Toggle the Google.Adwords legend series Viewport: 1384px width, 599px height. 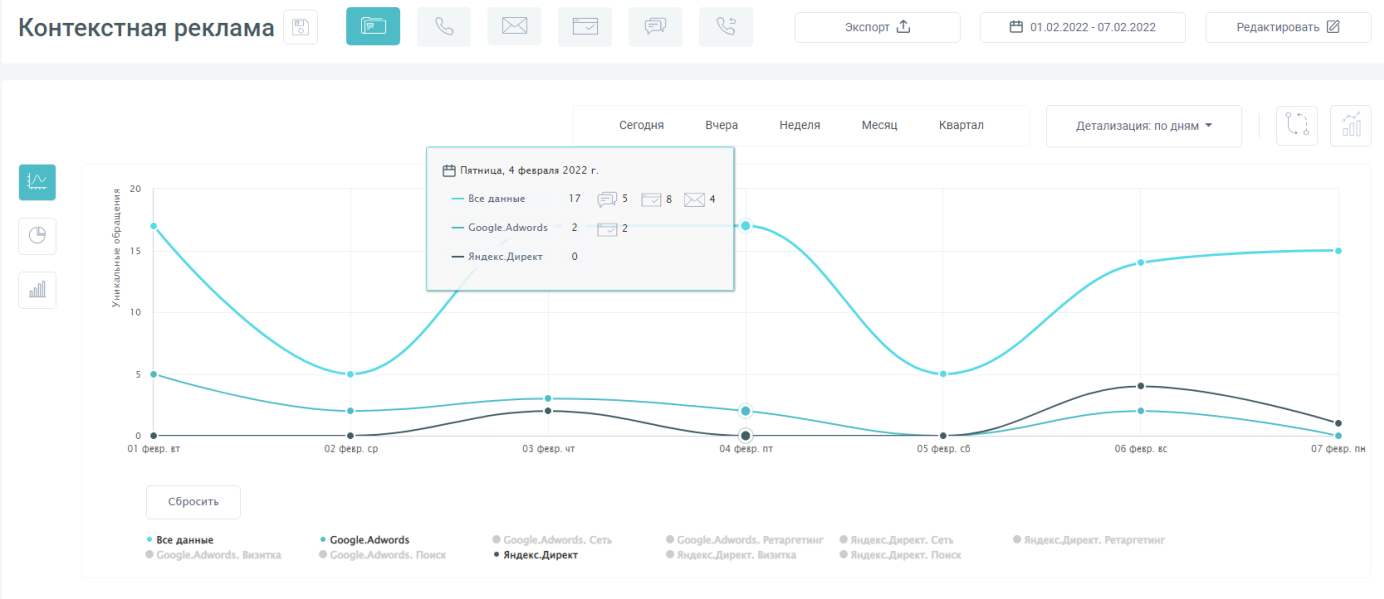coord(364,540)
